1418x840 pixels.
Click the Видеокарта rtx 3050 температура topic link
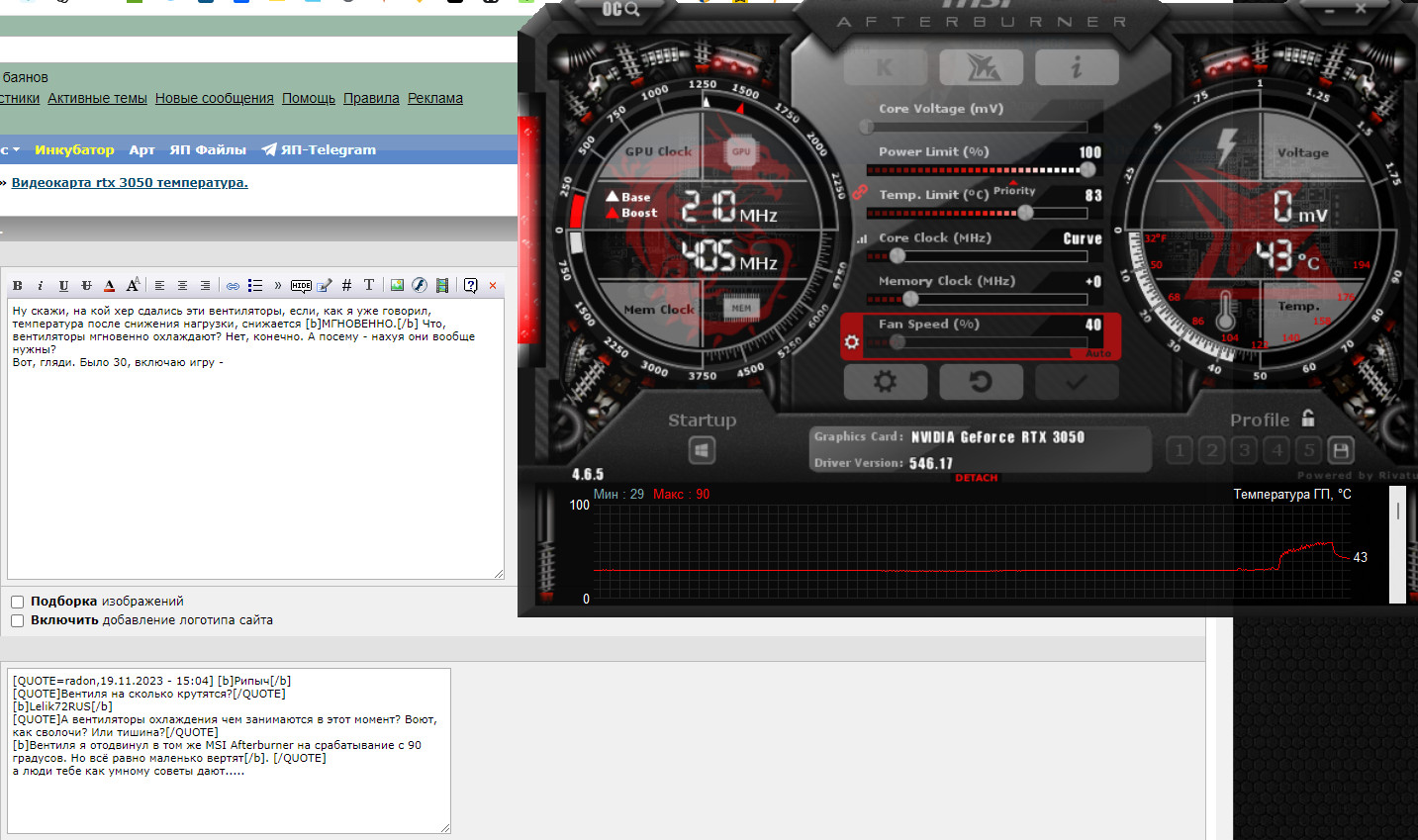point(130,182)
